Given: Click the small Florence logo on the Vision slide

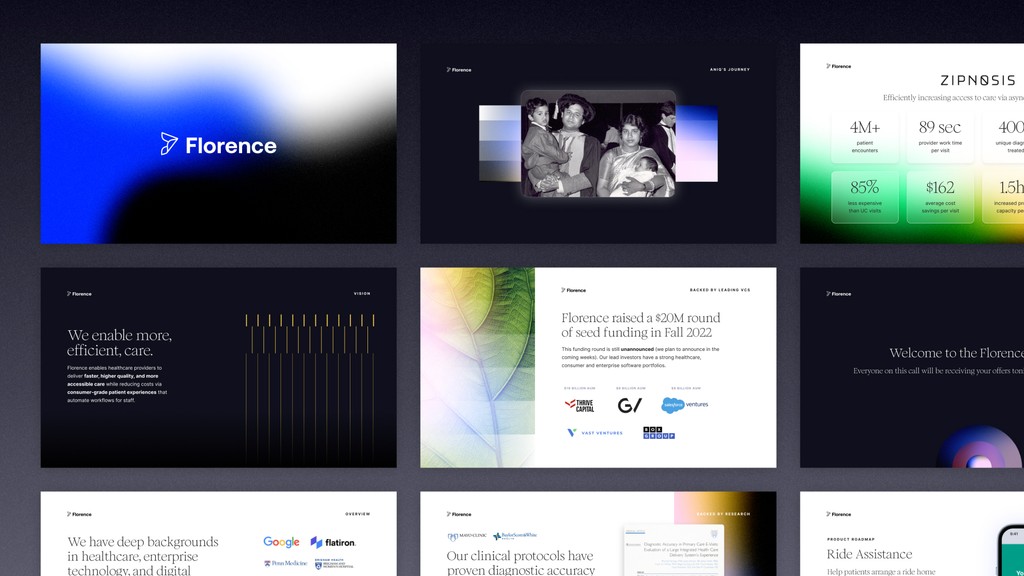Looking at the screenshot, I should (x=79, y=294).
